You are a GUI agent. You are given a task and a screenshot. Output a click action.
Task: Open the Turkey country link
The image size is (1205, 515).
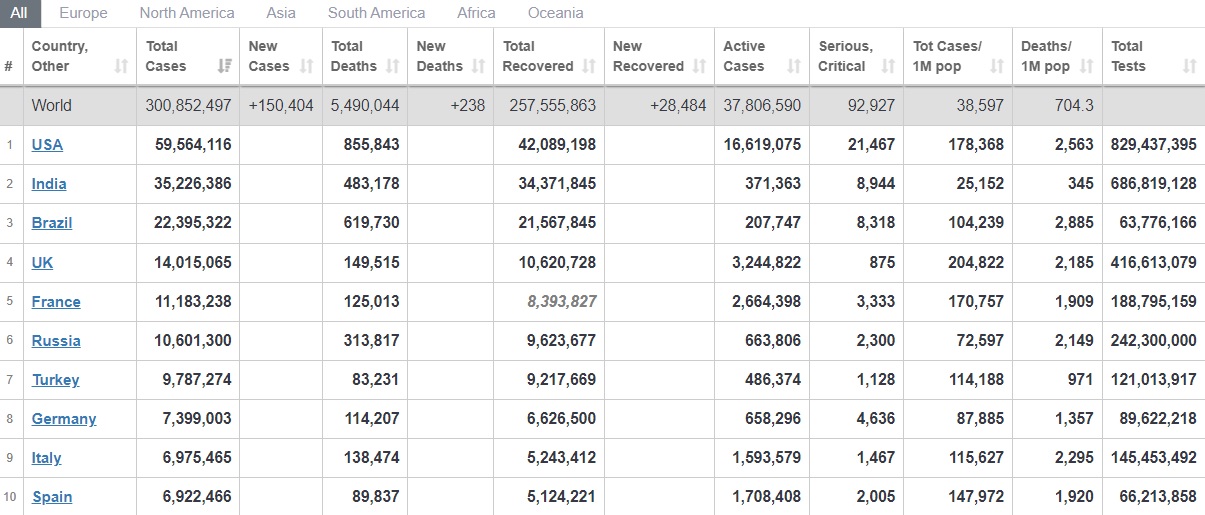tap(55, 379)
